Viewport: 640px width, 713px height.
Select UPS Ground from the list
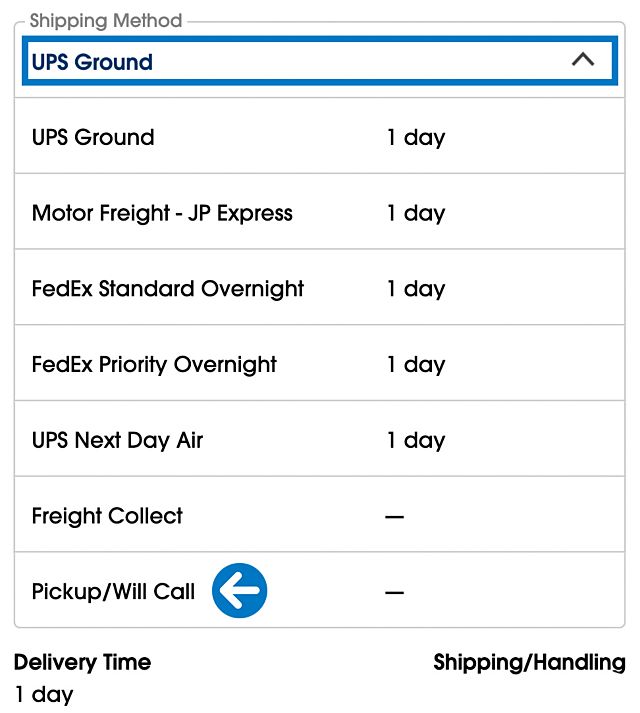(93, 137)
